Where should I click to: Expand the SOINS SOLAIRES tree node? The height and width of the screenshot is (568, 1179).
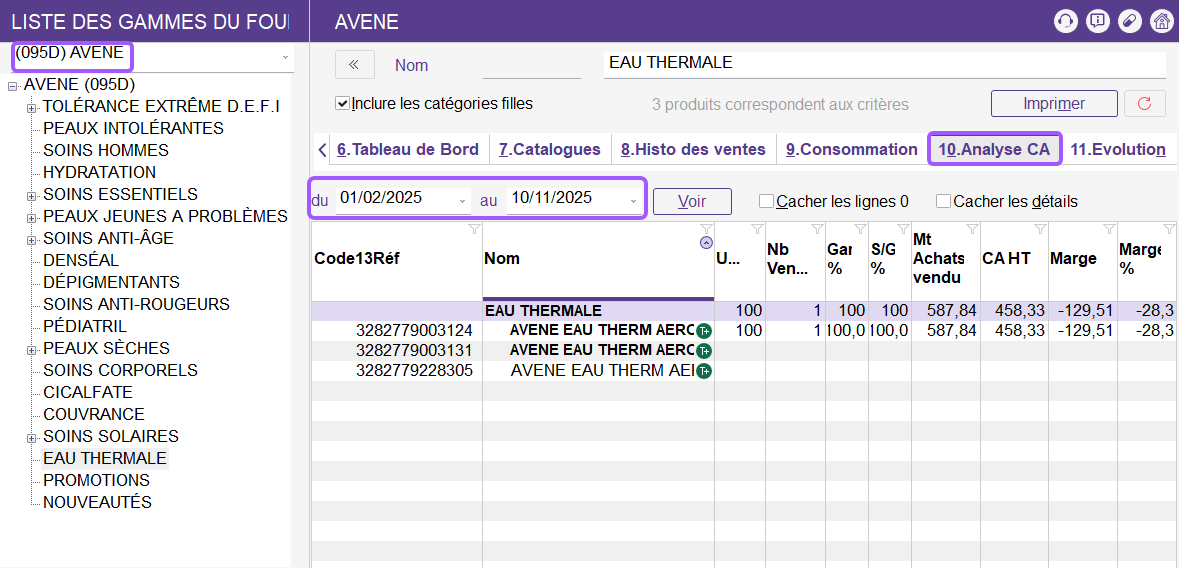click(32, 437)
